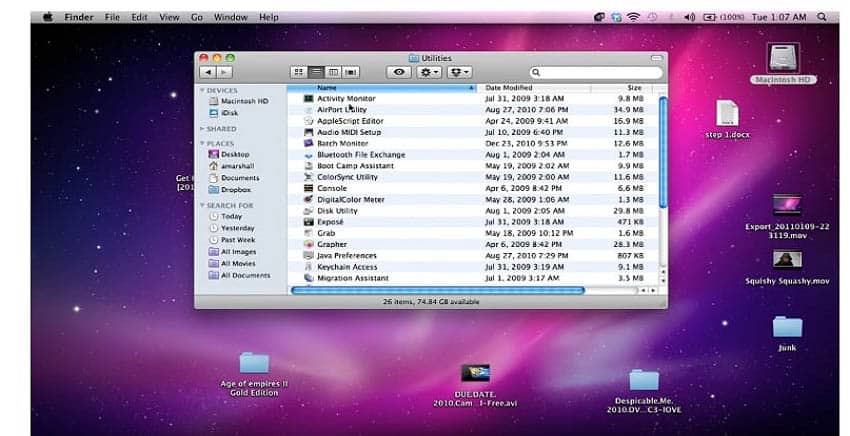
Task: Select Yesterday search in sidebar
Action: 231,228
